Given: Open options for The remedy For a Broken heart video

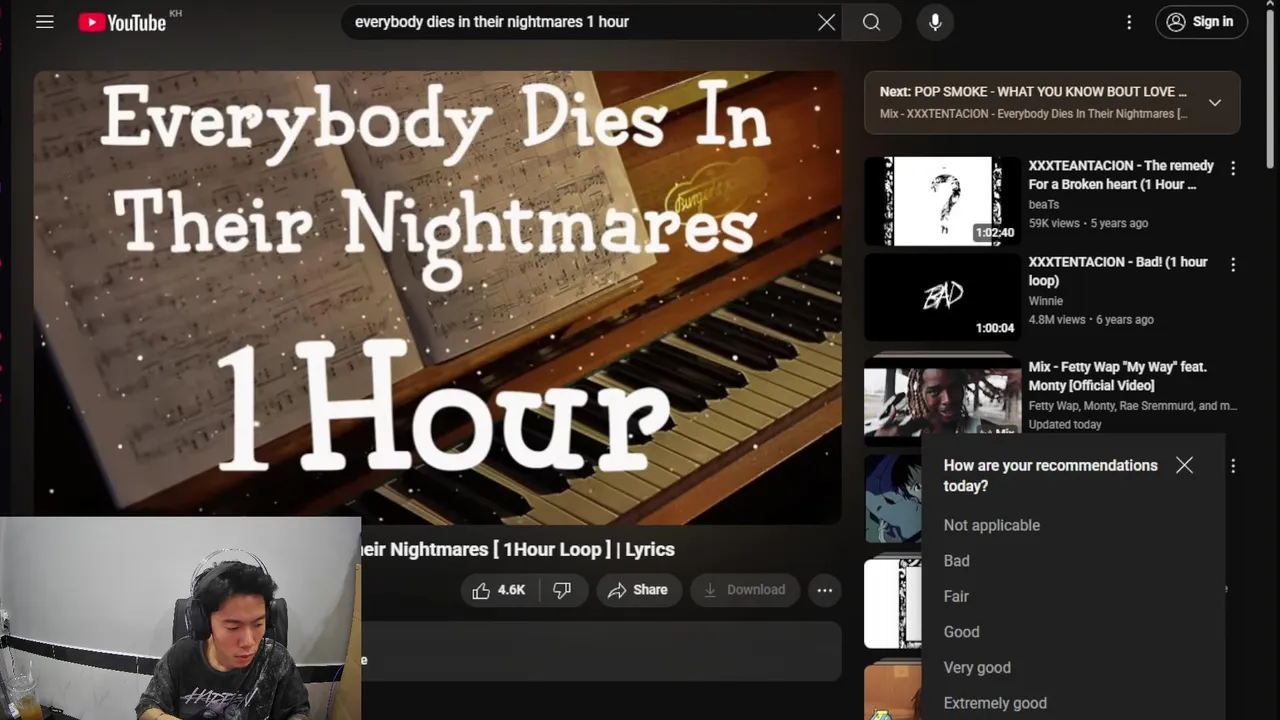Looking at the screenshot, I should (1233, 169).
